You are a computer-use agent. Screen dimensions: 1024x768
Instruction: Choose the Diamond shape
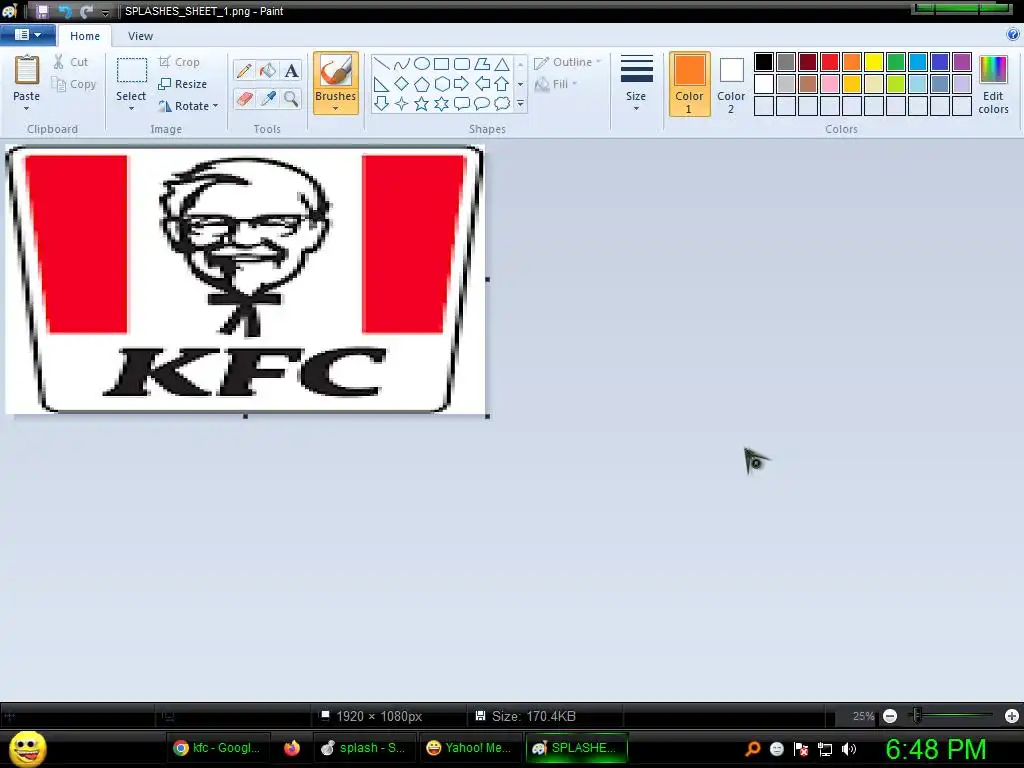coord(402,84)
